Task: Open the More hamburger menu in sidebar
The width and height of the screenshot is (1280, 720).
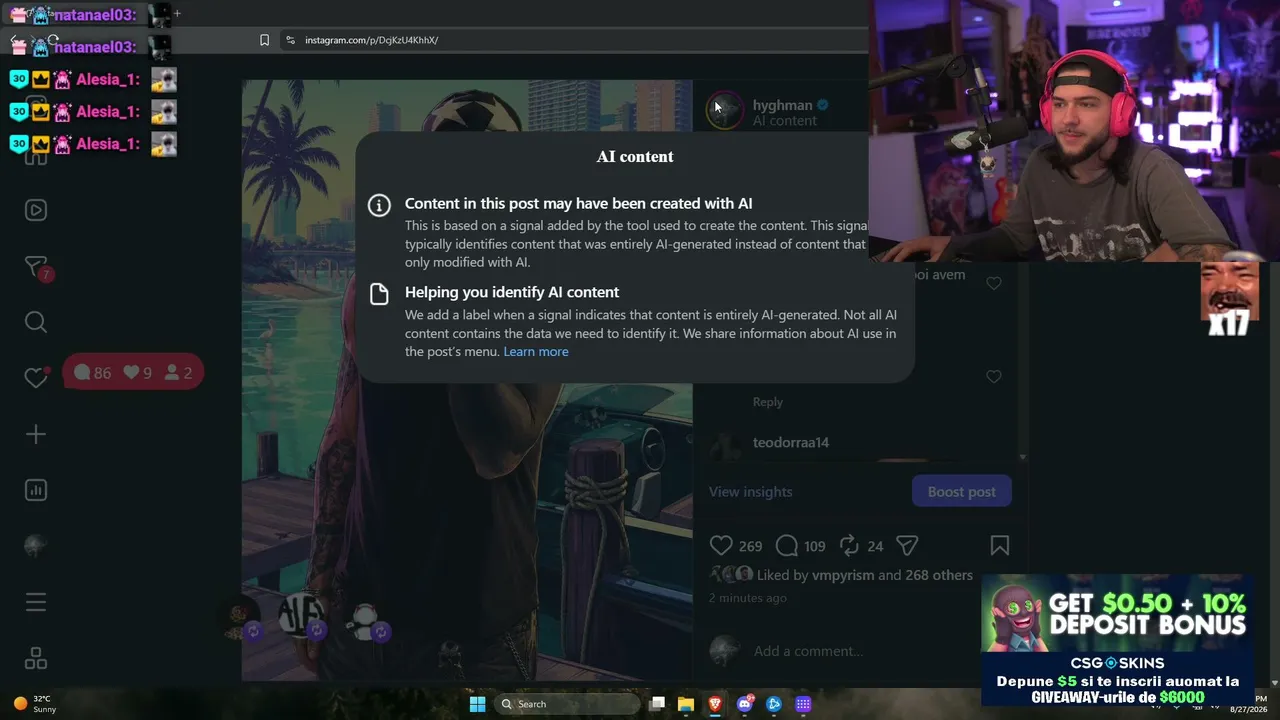Action: point(36,602)
